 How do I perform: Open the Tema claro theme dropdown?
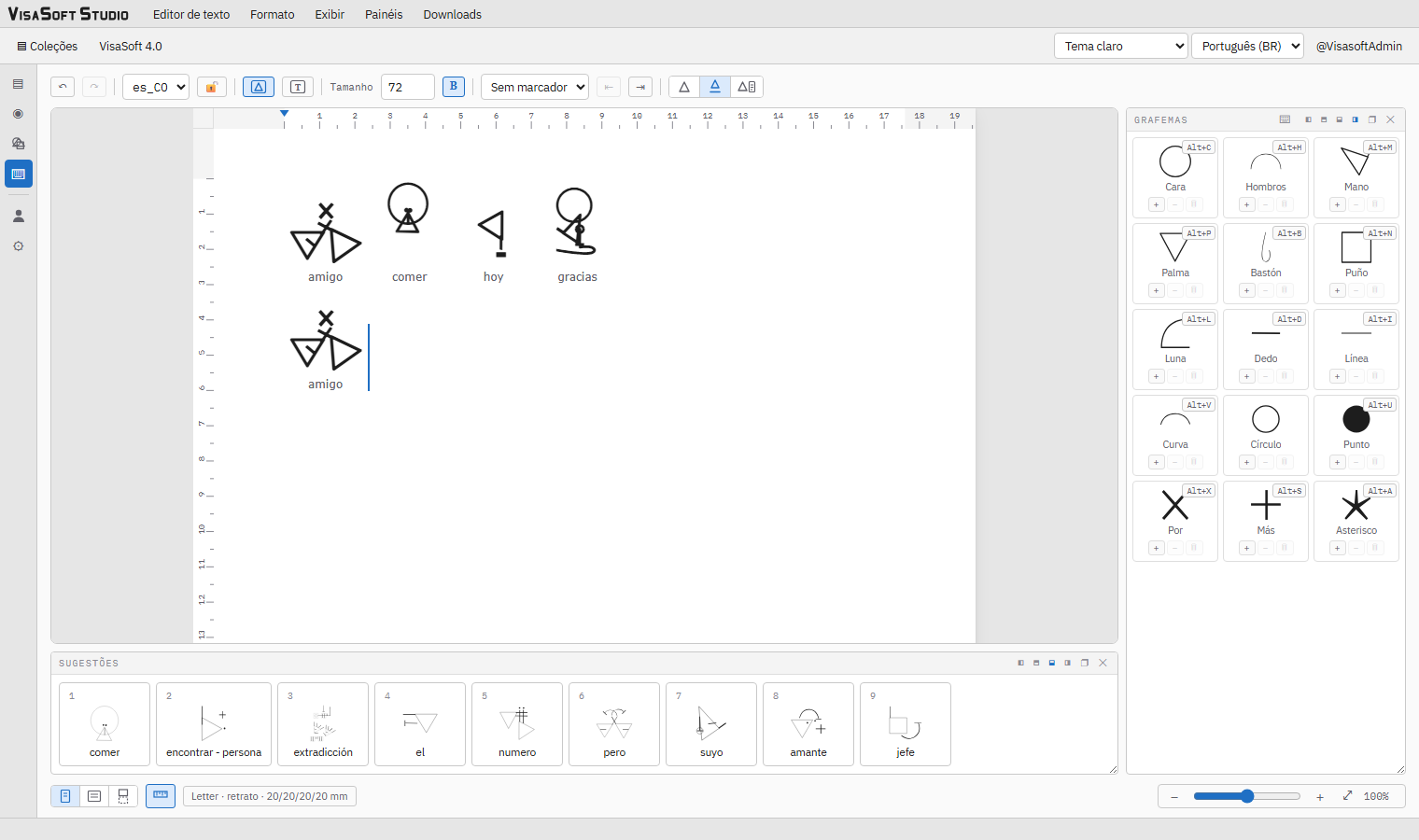coord(1120,46)
